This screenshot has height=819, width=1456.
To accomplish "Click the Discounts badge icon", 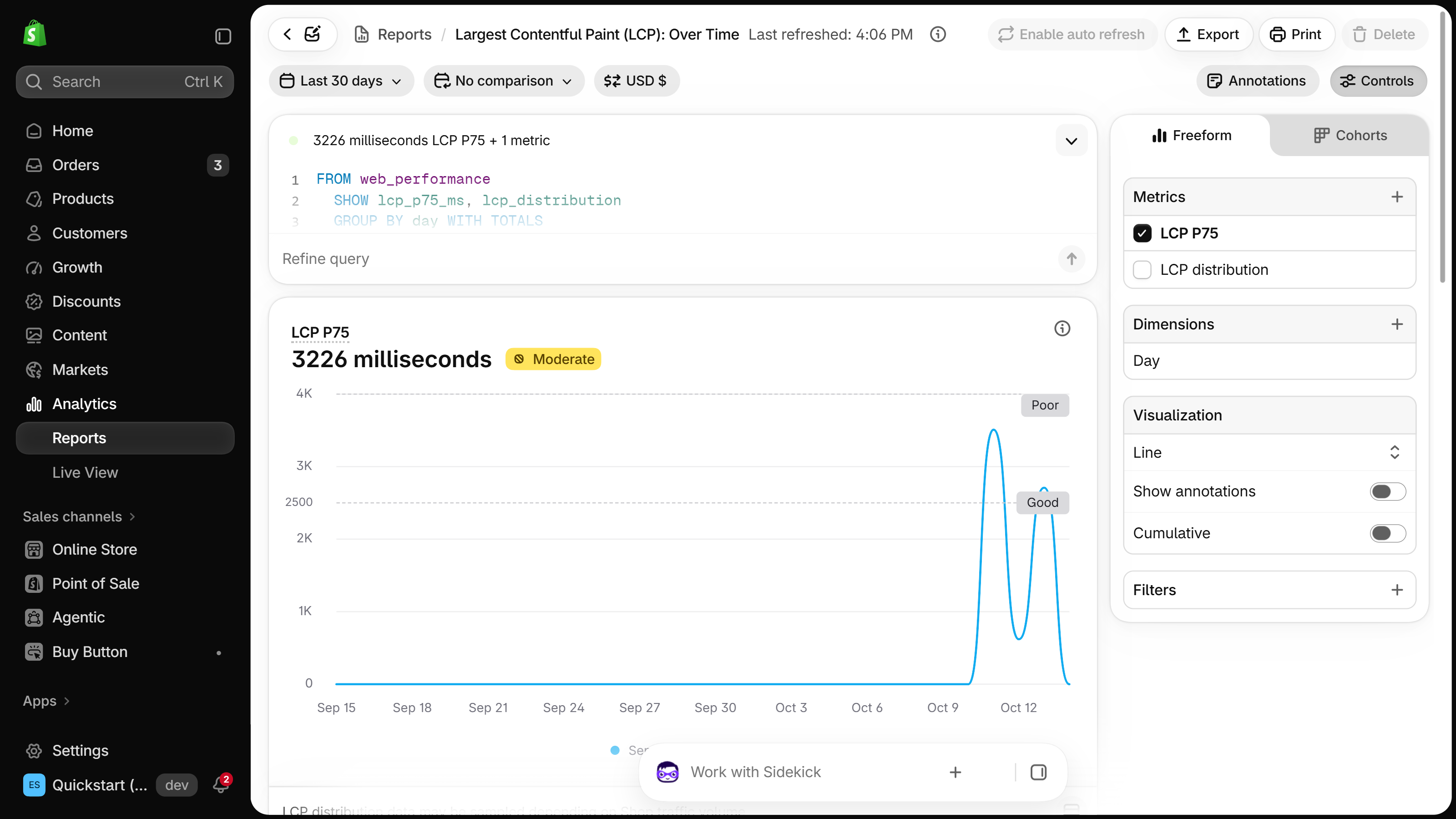I will tap(34, 301).
